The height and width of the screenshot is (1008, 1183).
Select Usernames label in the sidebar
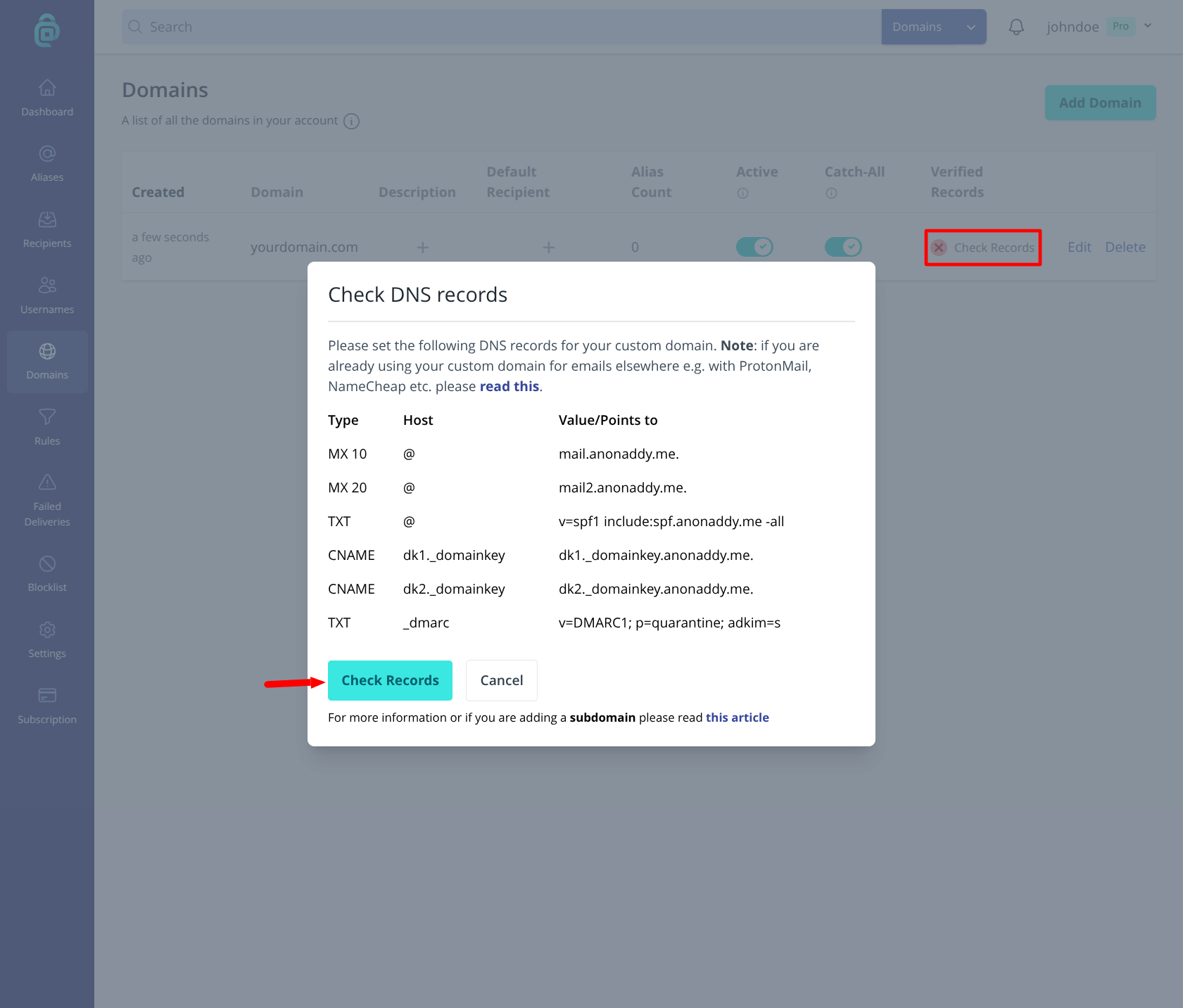47,310
